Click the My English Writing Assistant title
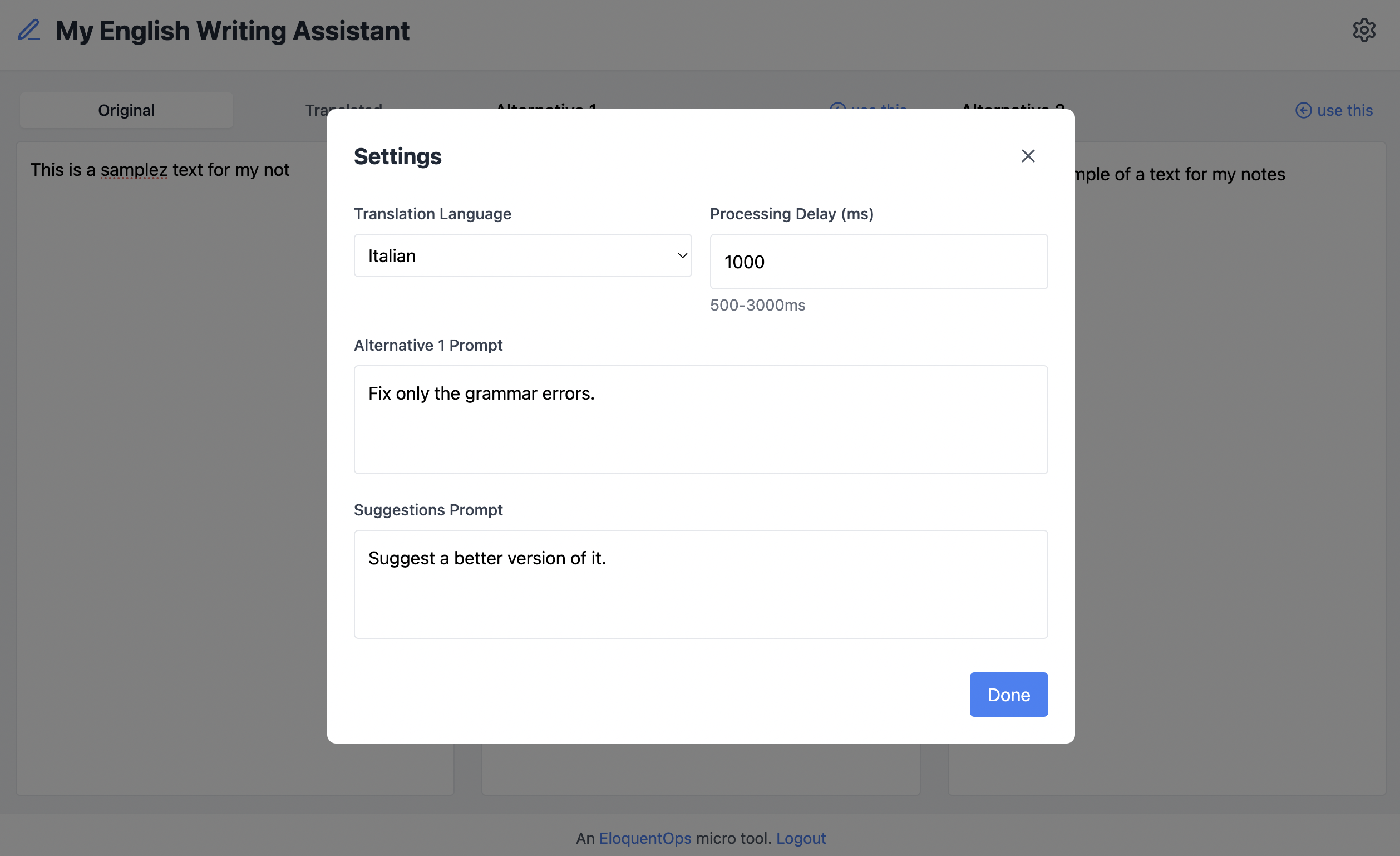This screenshot has width=1400, height=856. coord(232,31)
